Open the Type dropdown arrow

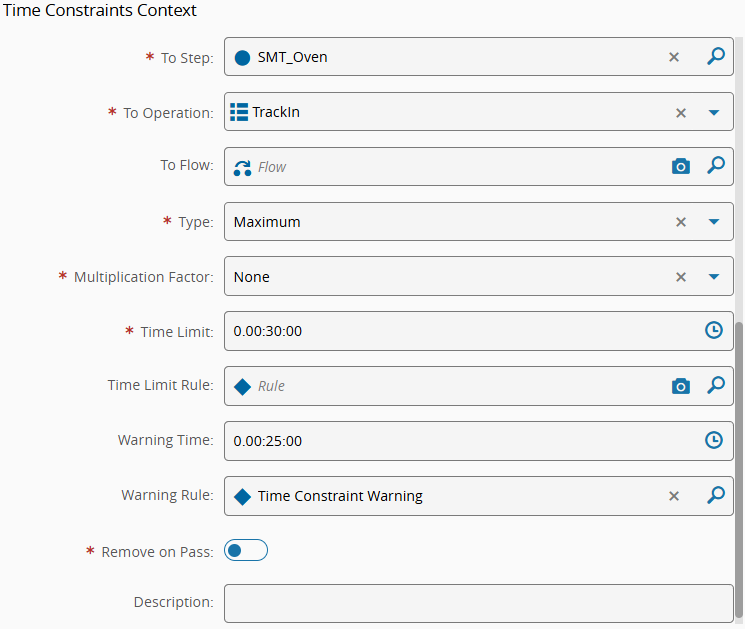coord(714,222)
